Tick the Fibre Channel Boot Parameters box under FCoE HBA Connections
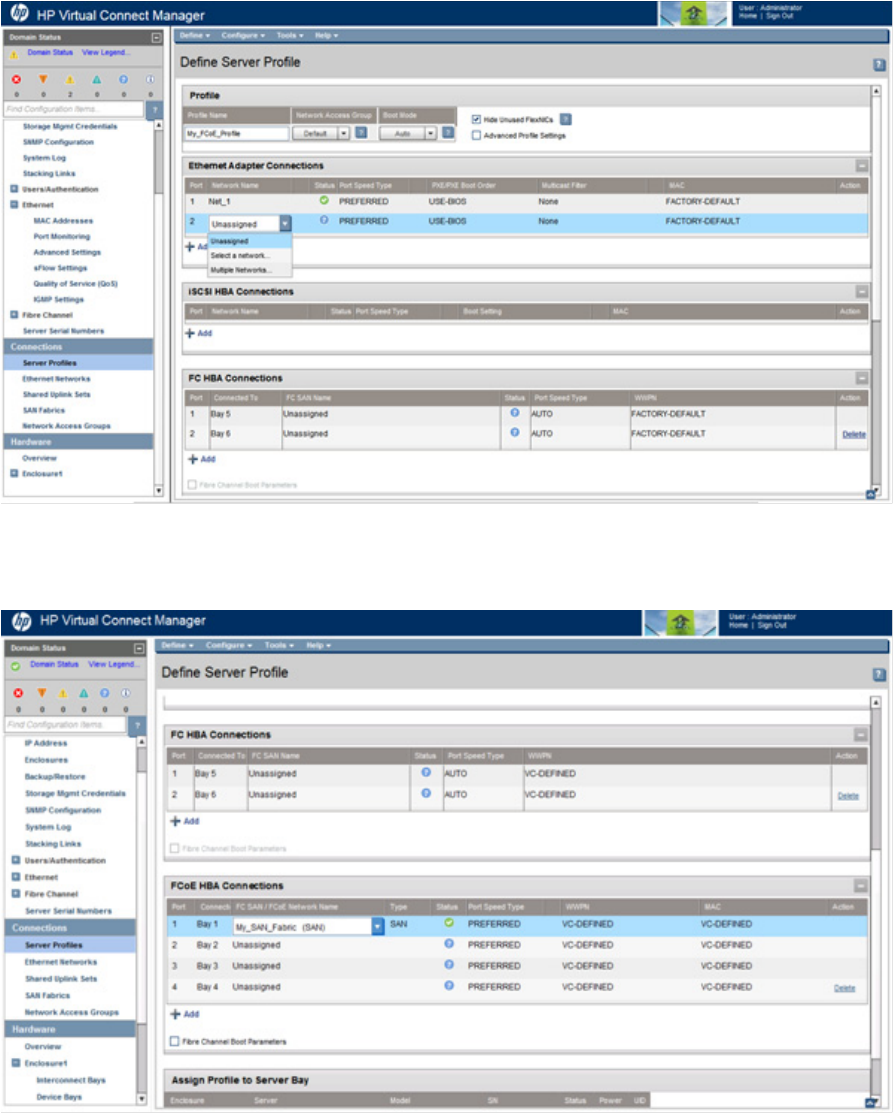 175,1042
